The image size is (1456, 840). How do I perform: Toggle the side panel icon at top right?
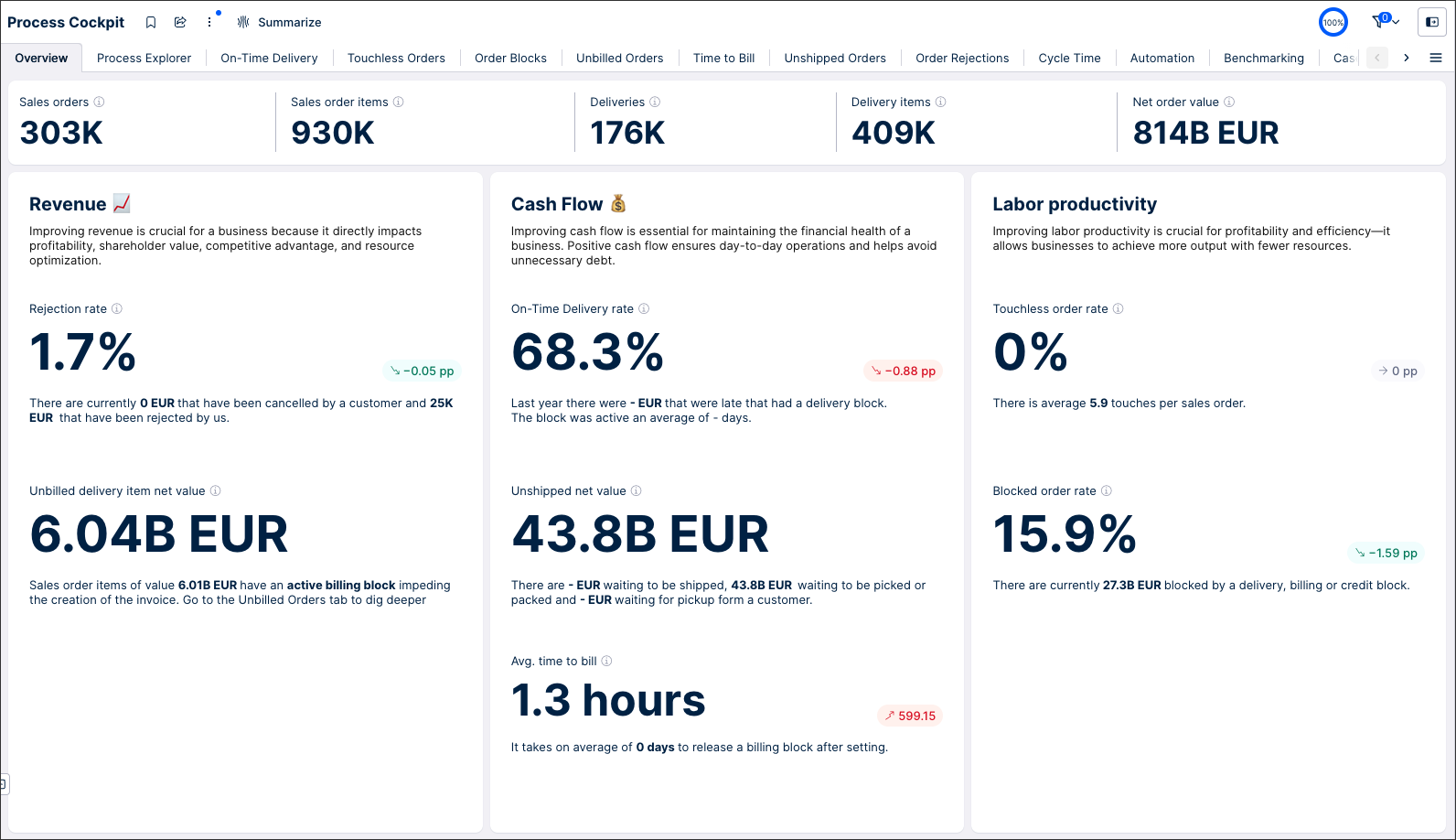click(x=1432, y=22)
